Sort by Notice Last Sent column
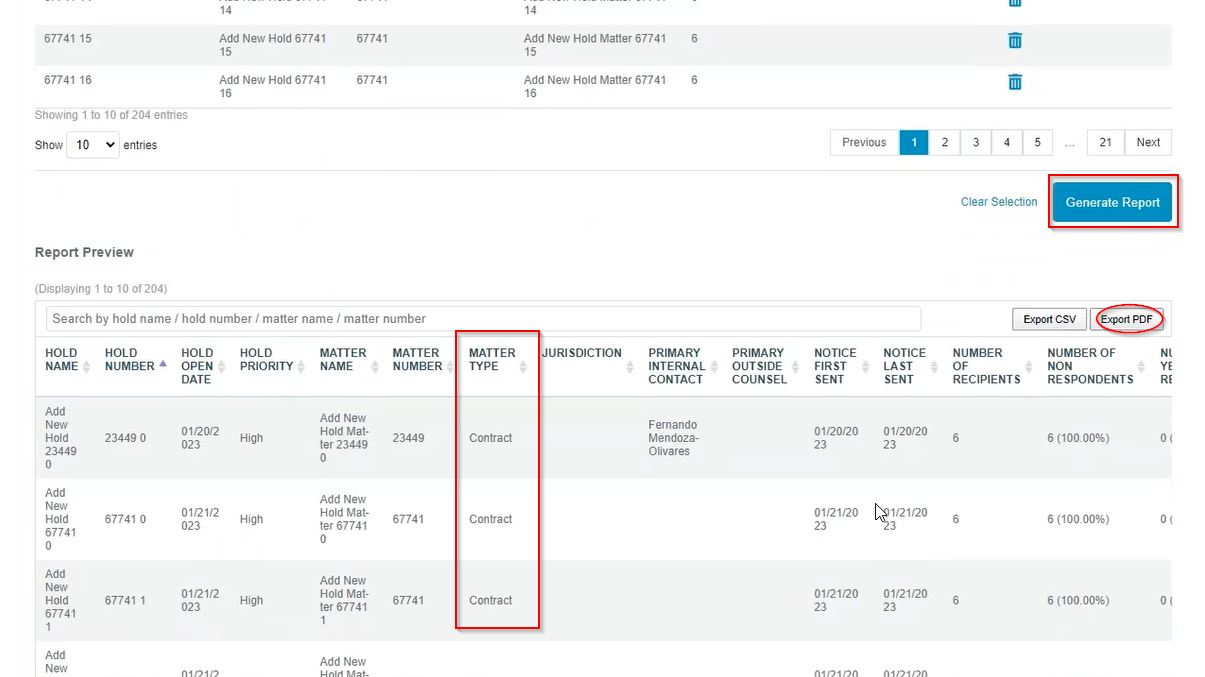 911,366
